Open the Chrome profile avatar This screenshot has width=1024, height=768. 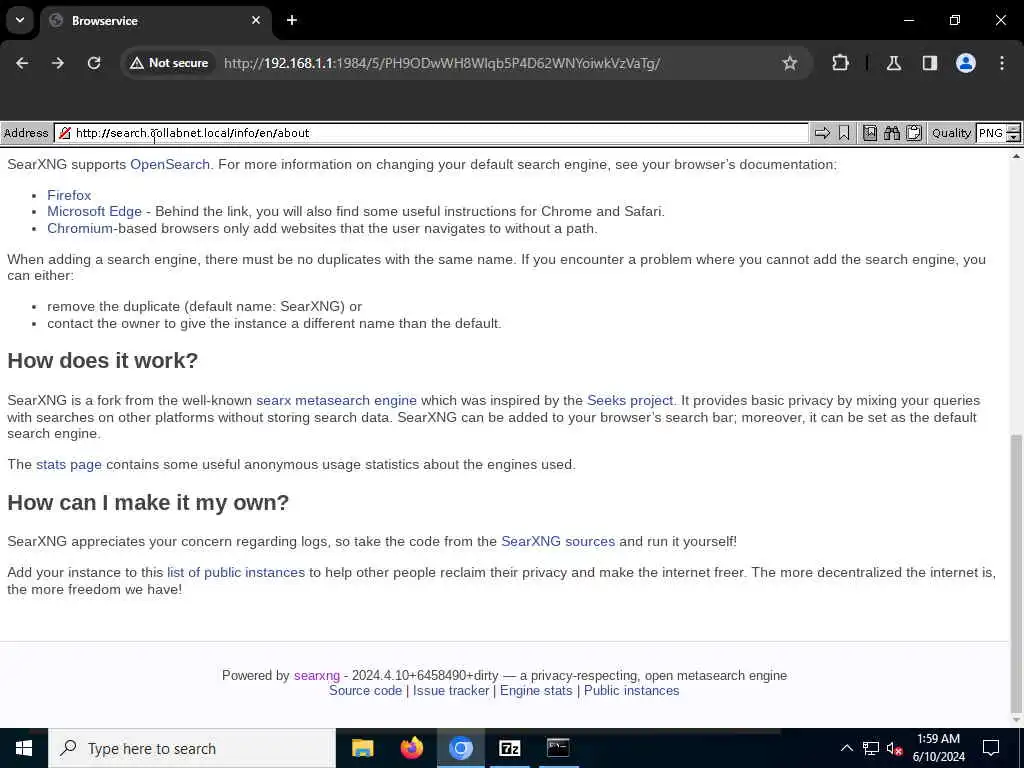coord(966,63)
